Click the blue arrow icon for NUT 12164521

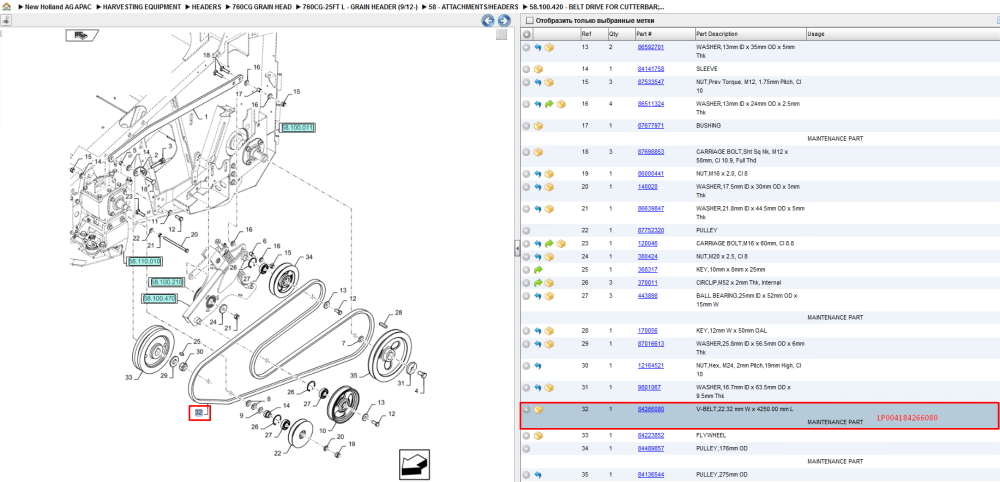(x=538, y=366)
